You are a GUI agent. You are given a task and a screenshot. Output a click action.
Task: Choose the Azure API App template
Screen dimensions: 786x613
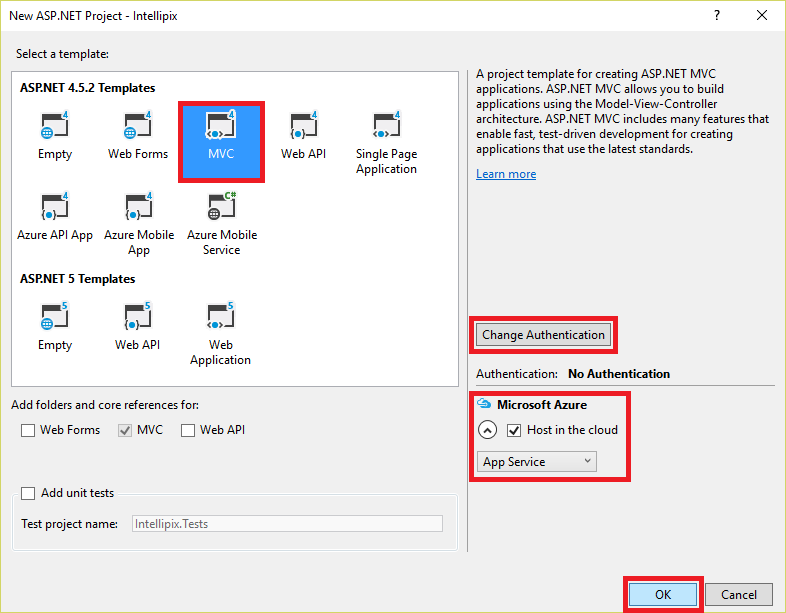point(55,217)
